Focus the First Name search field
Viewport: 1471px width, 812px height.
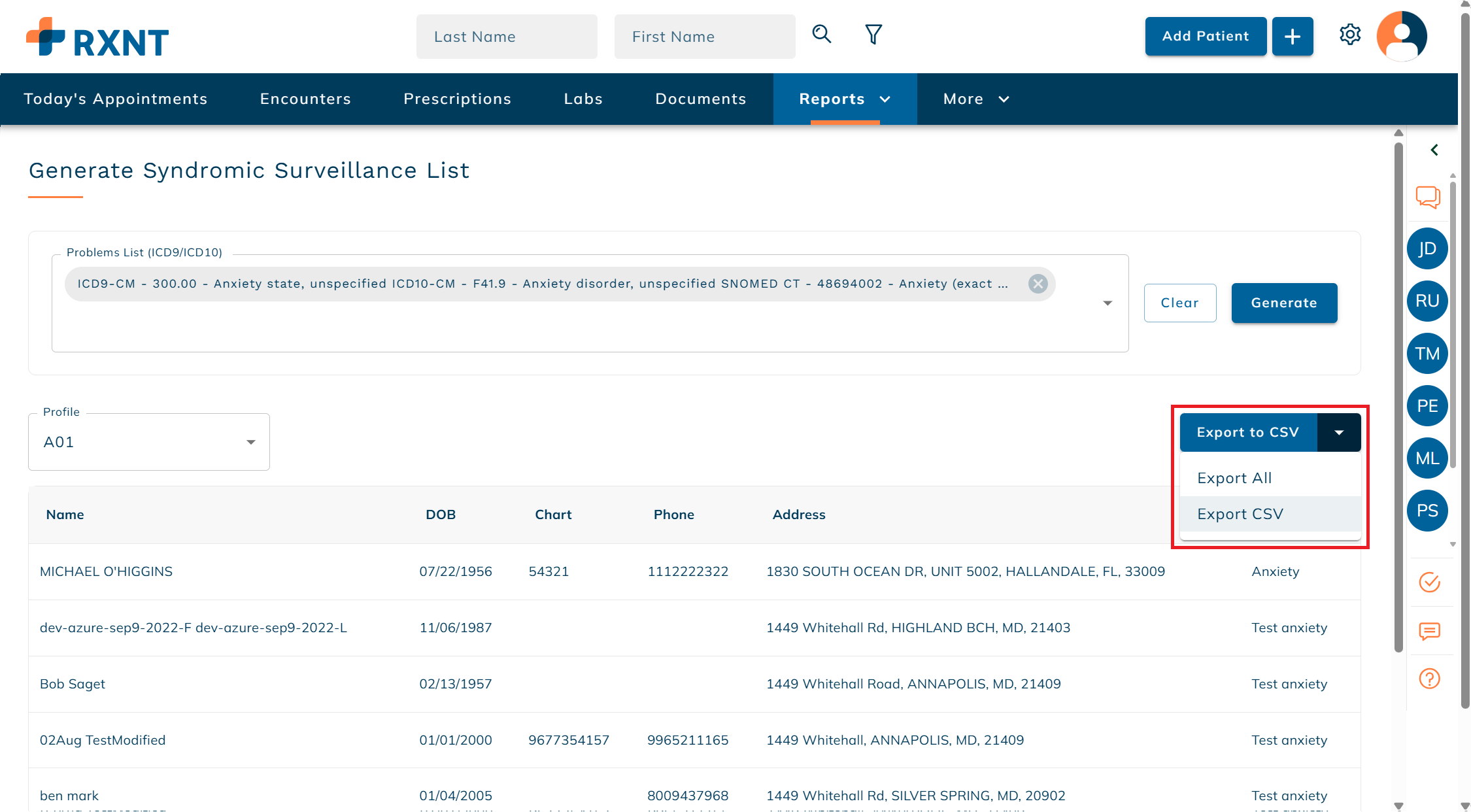(705, 37)
